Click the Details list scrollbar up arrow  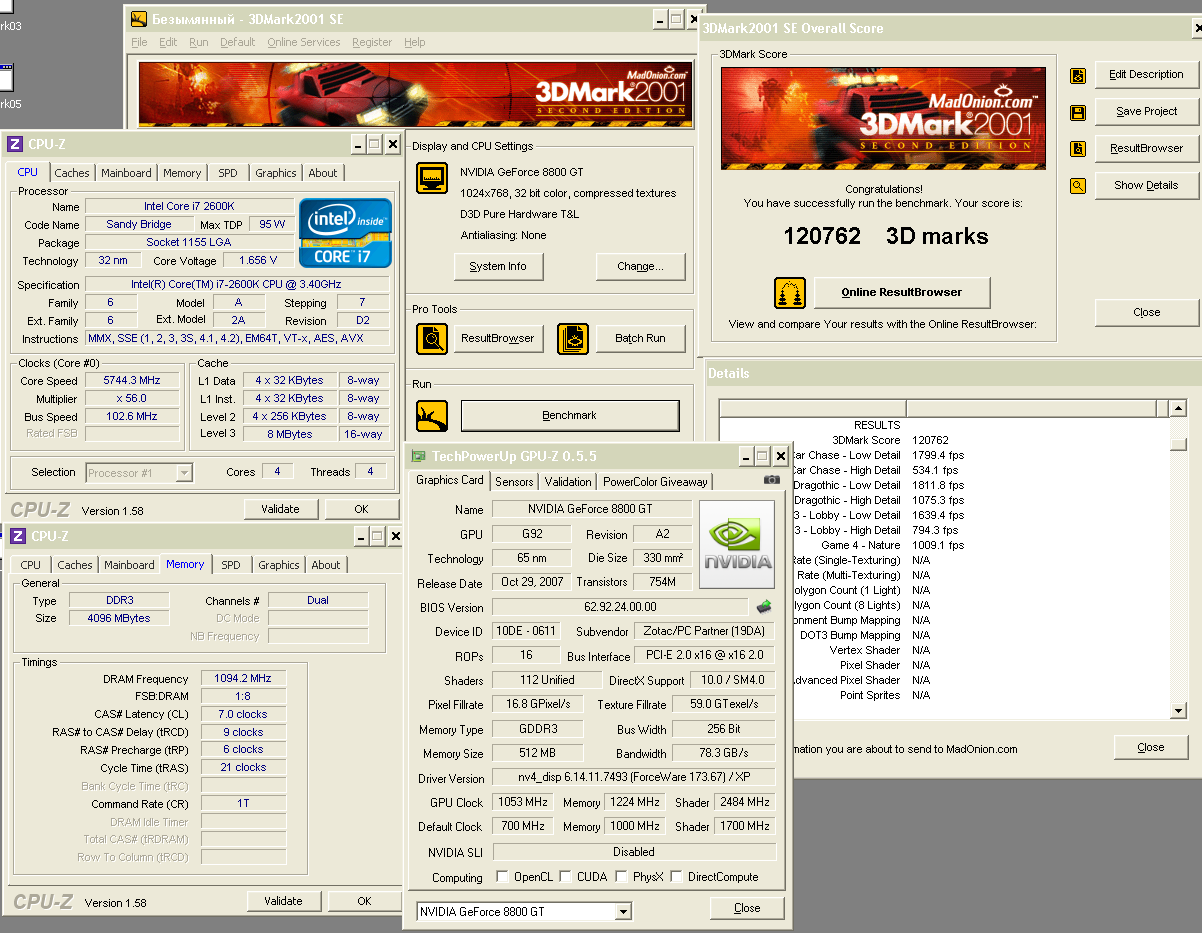[x=1178, y=408]
